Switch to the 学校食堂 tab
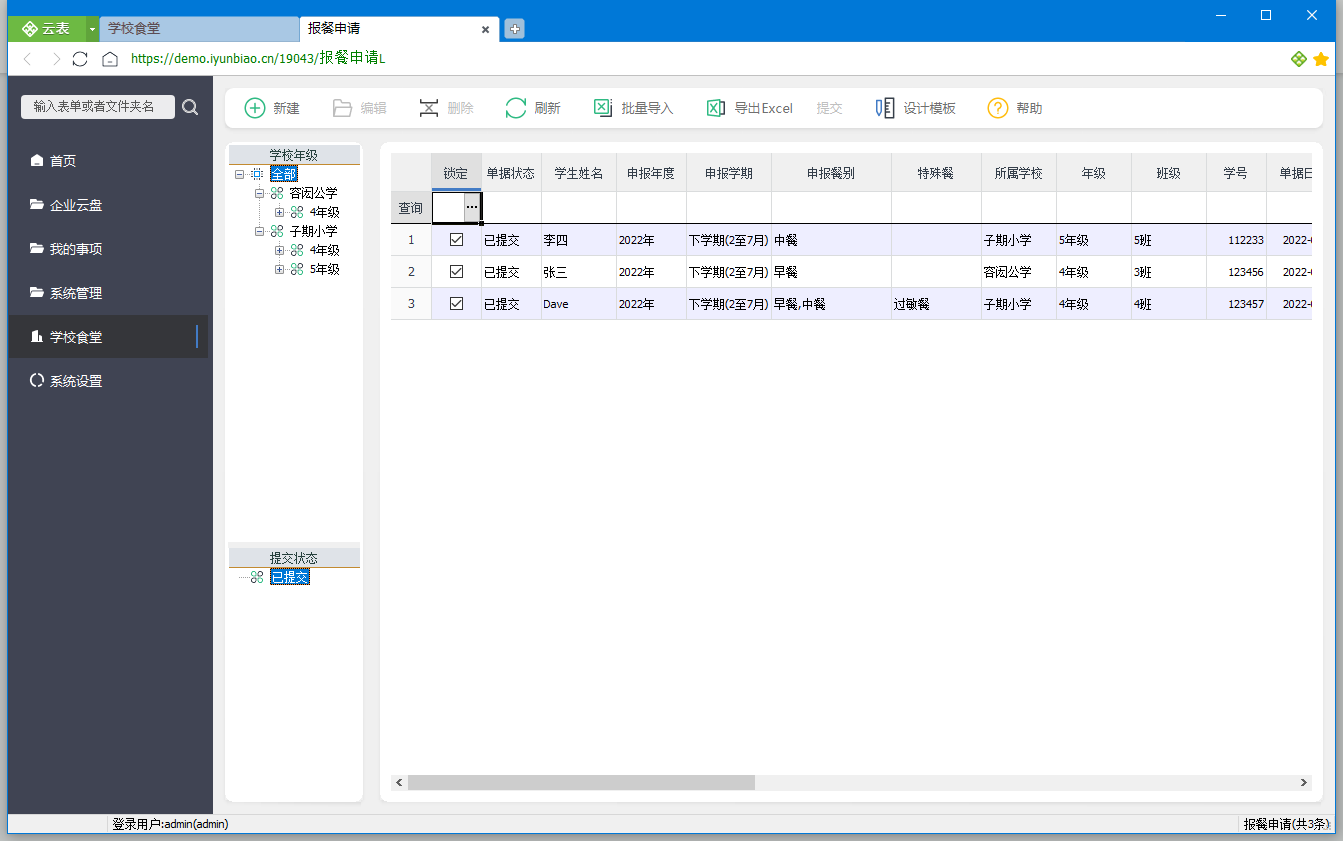Screen dimensions: 1343x841 199,29
